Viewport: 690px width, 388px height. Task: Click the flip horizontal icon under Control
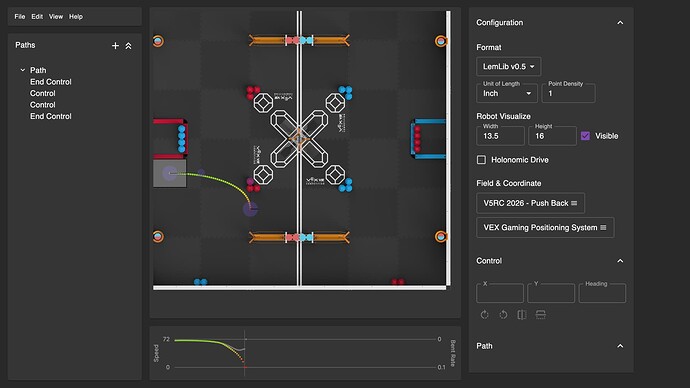(x=522, y=315)
